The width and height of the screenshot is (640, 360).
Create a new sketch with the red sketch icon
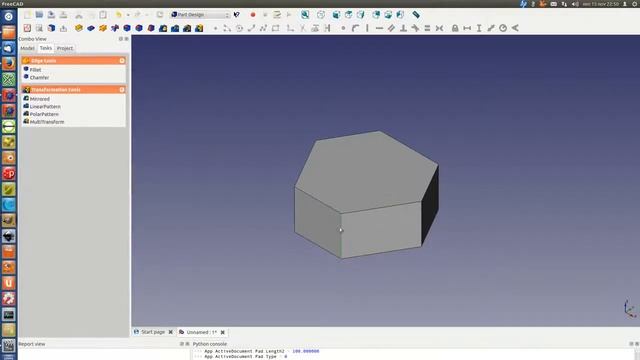tap(27, 28)
